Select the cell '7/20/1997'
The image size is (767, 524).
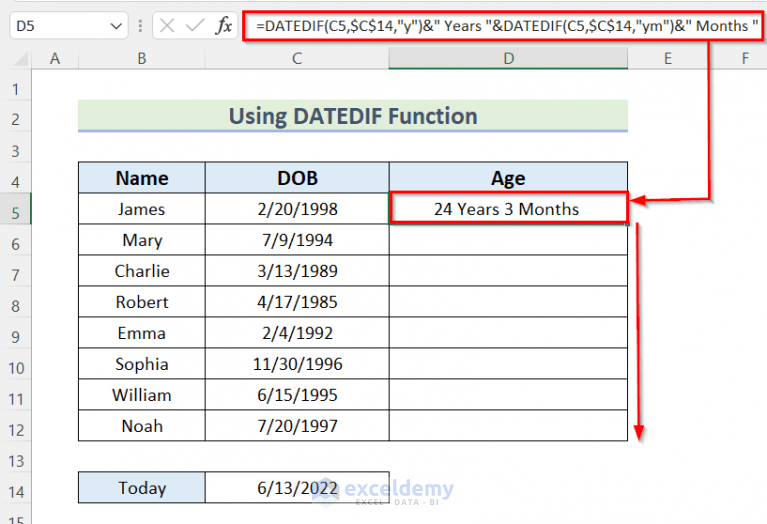tap(297, 426)
